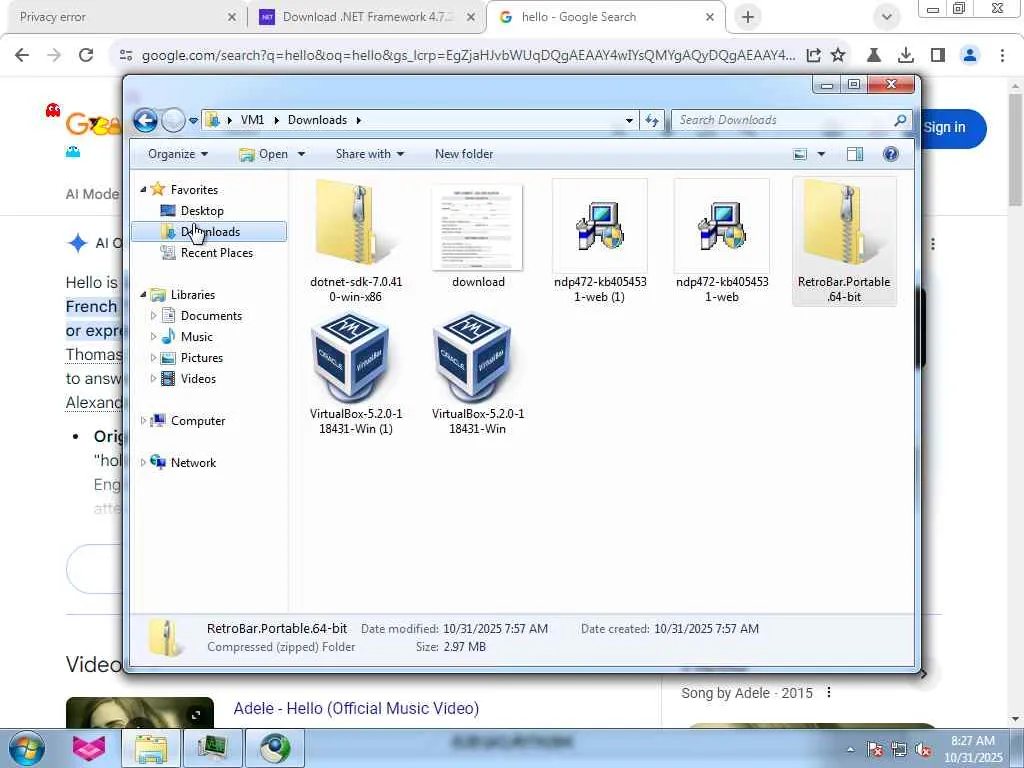Open the browser from taskbar
Viewport: 1024px width, 768px height.
275,748
